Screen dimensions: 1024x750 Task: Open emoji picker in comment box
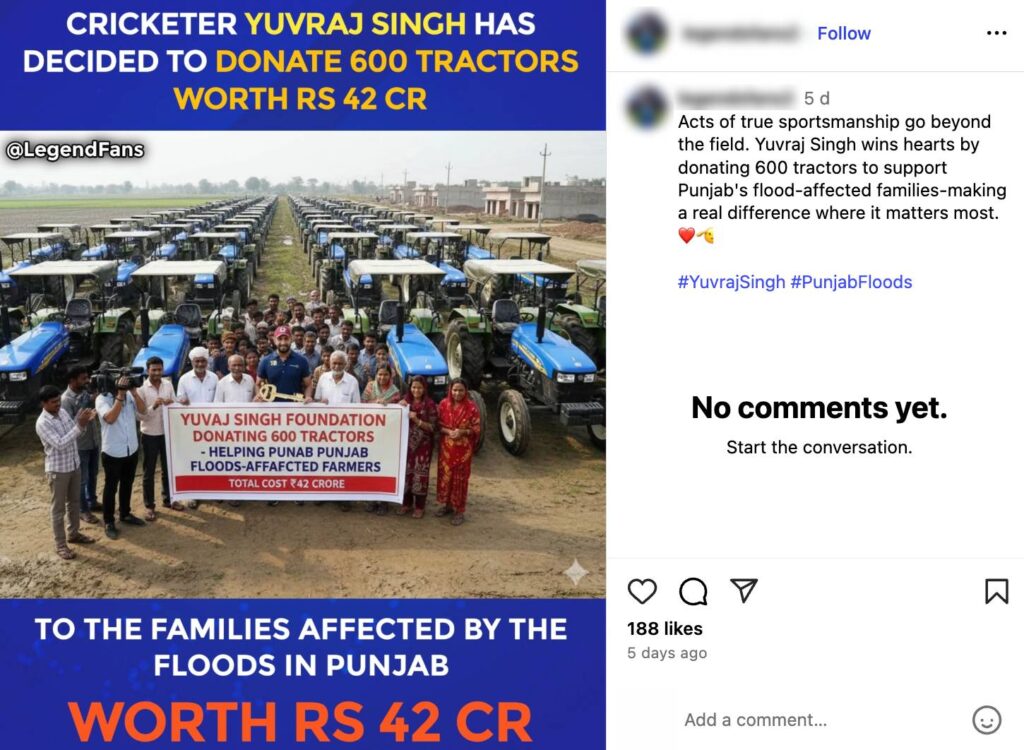[x=986, y=720]
